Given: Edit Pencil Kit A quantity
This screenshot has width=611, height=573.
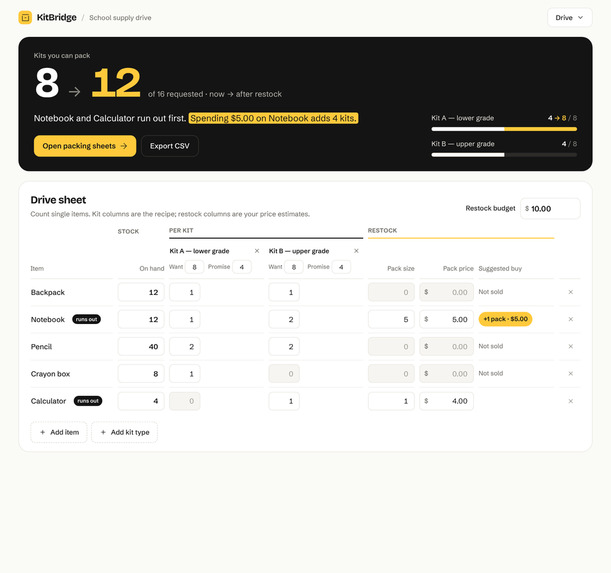Looking at the screenshot, I should 185,347.
